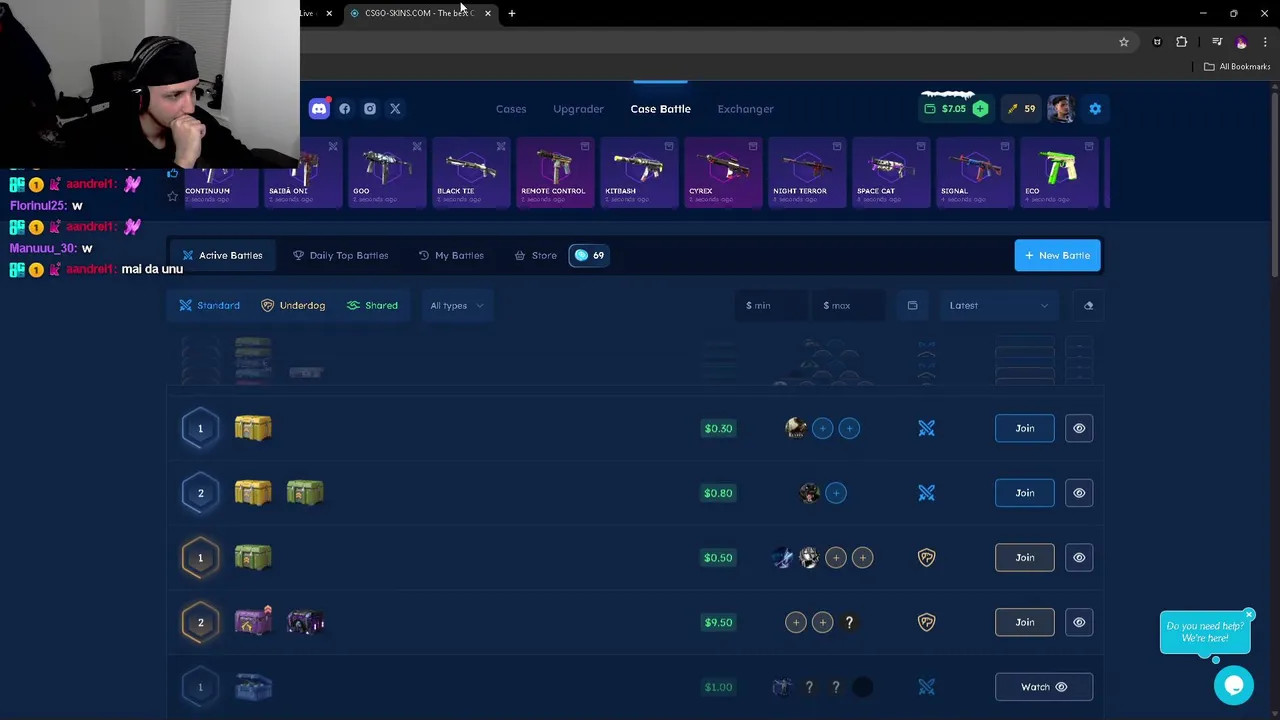Click yellow case in the $0.30 battle
The width and height of the screenshot is (1280, 720).
click(253, 428)
